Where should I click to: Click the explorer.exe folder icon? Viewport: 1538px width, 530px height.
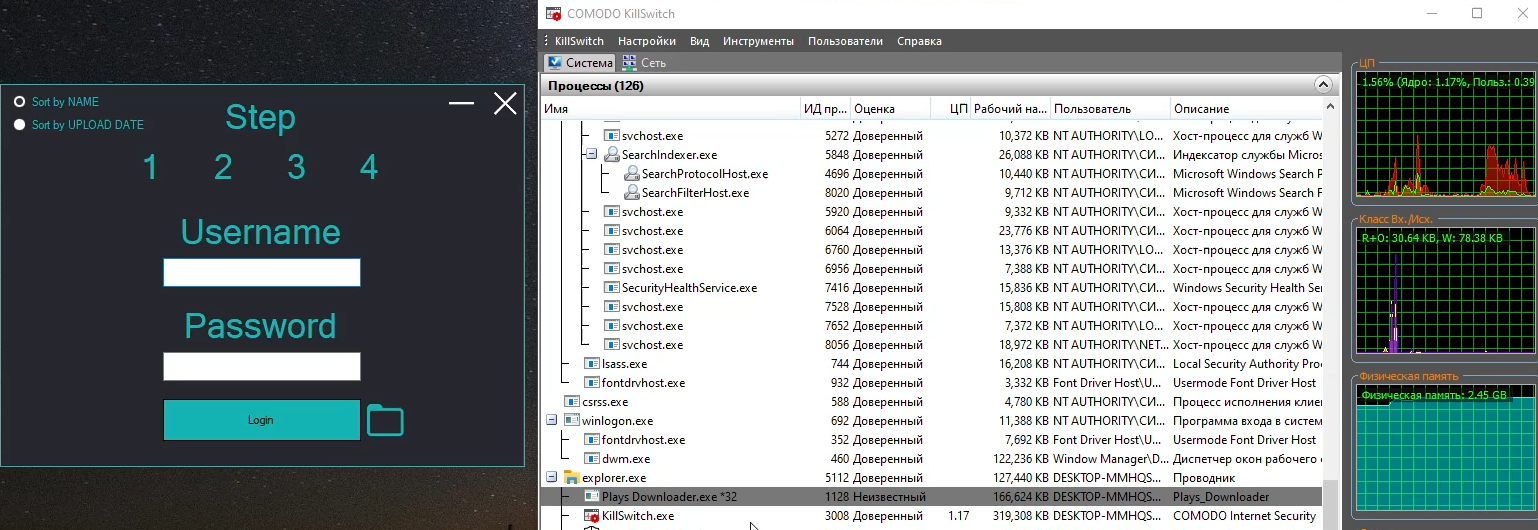(572, 478)
